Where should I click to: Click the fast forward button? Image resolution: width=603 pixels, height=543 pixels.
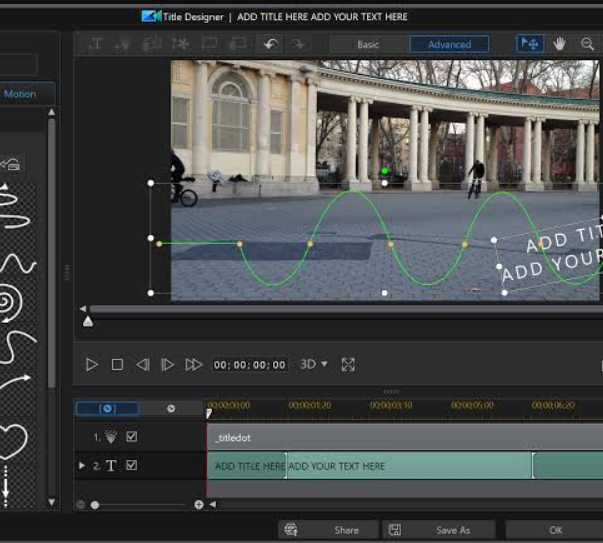(193, 365)
